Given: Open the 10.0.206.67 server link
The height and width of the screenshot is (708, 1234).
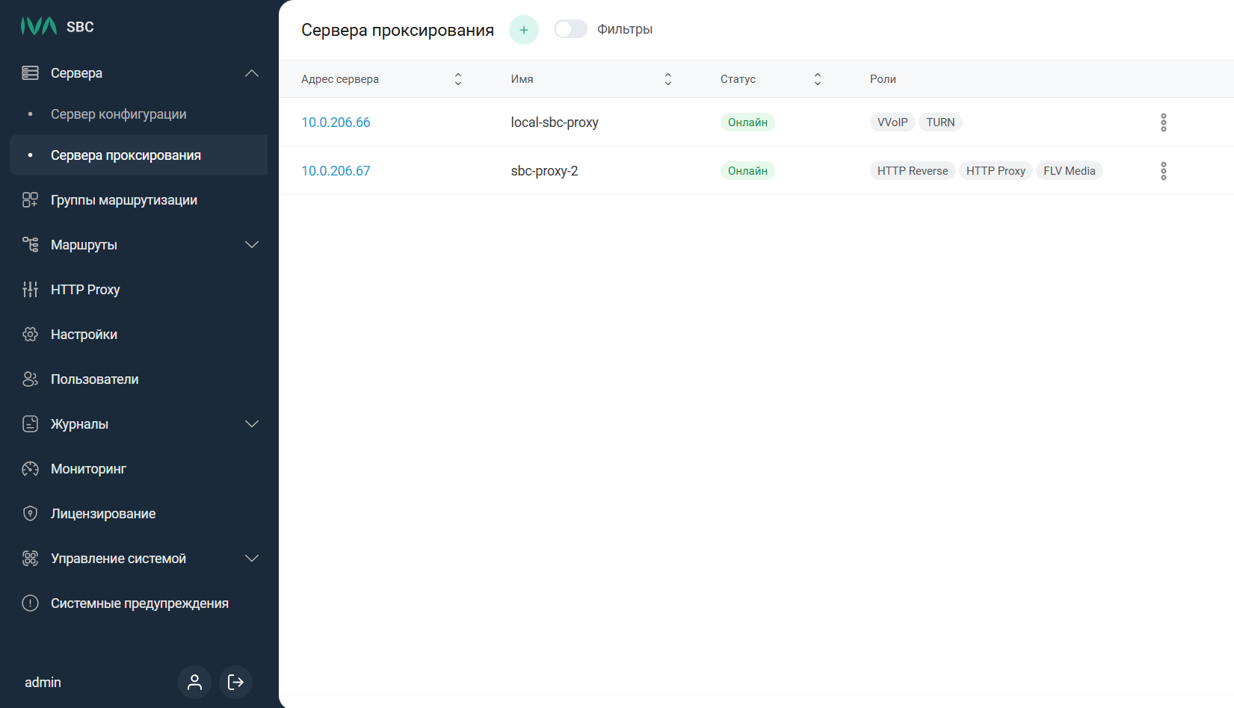Looking at the screenshot, I should pos(336,171).
